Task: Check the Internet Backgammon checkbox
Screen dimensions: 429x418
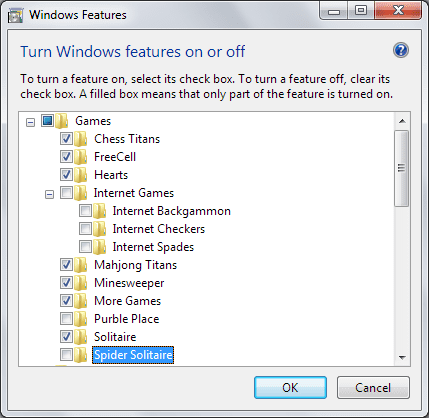Action: tap(85, 210)
